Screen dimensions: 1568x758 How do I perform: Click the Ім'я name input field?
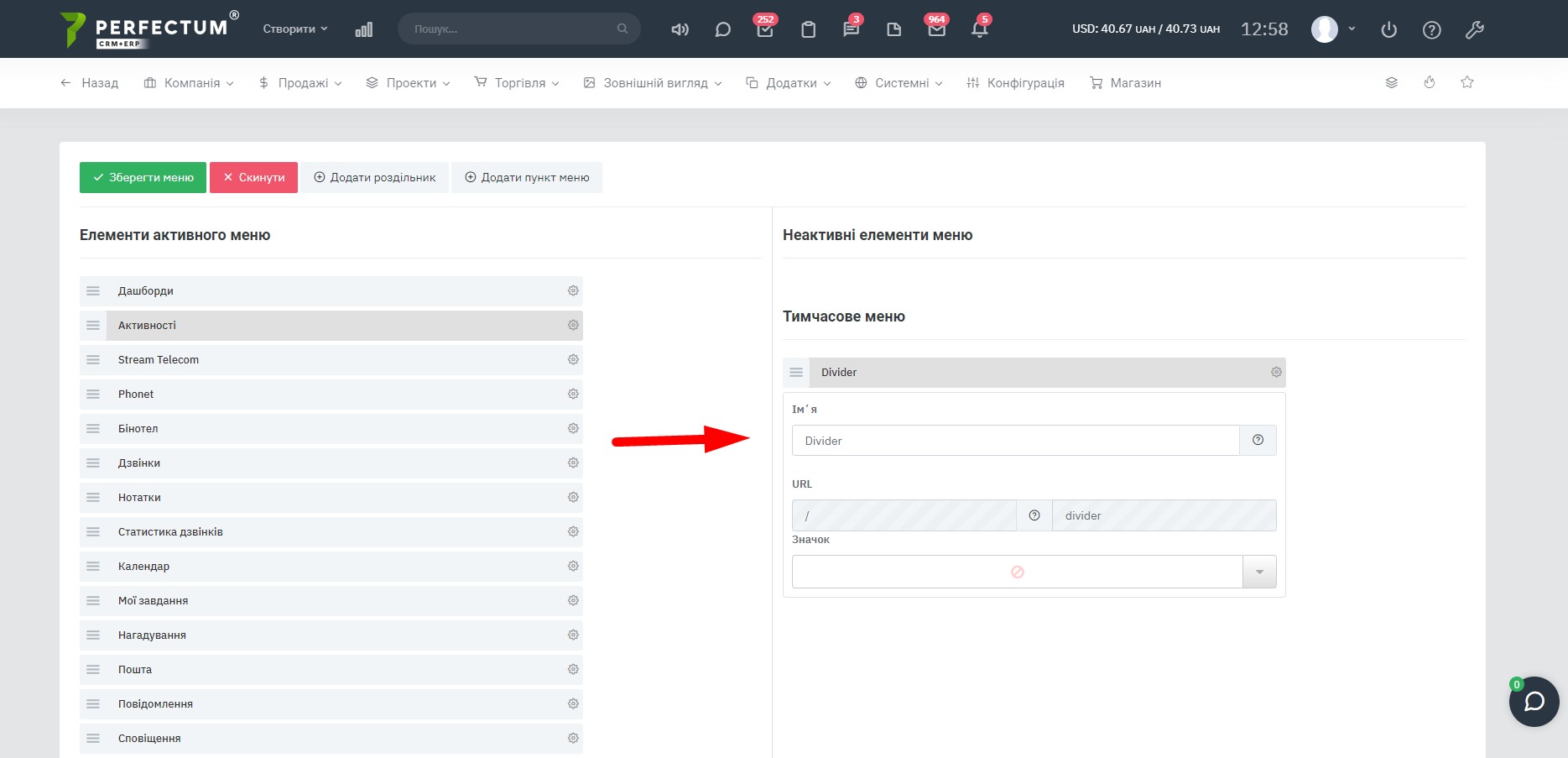click(x=1015, y=441)
